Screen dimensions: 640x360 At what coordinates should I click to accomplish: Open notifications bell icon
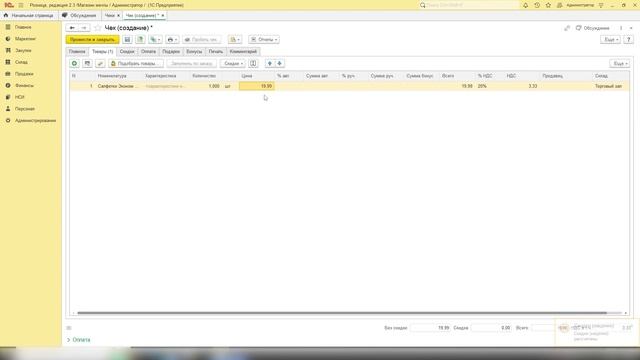click(x=525, y=5)
